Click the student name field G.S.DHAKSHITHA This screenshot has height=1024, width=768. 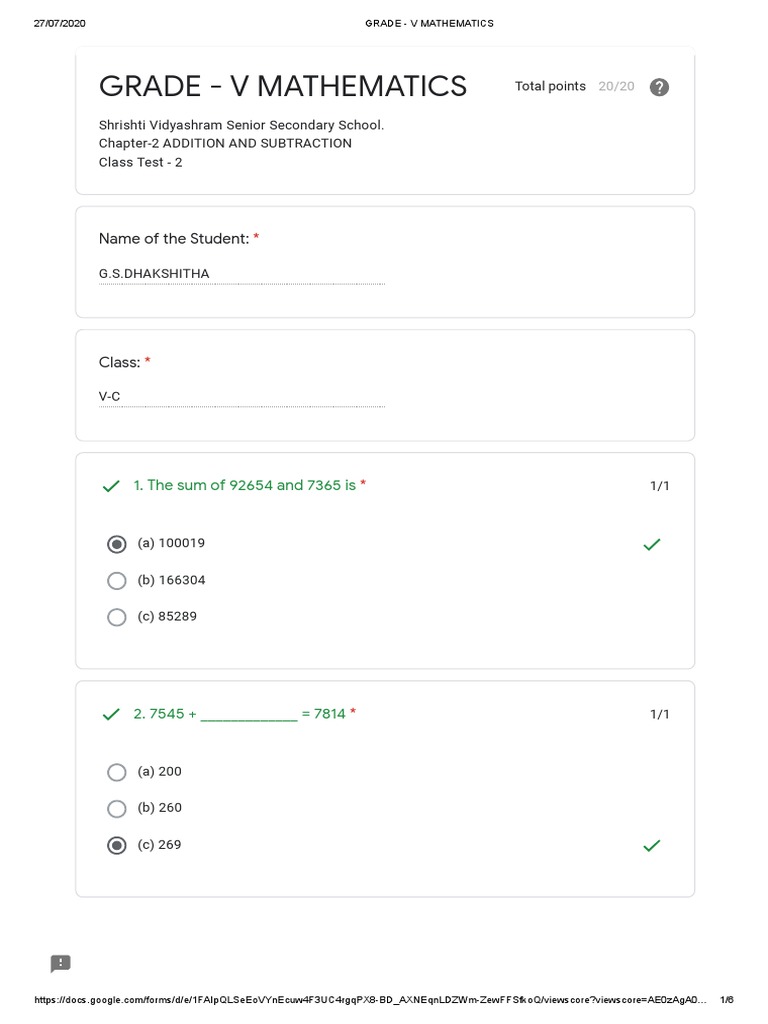pyautogui.click(x=241, y=274)
